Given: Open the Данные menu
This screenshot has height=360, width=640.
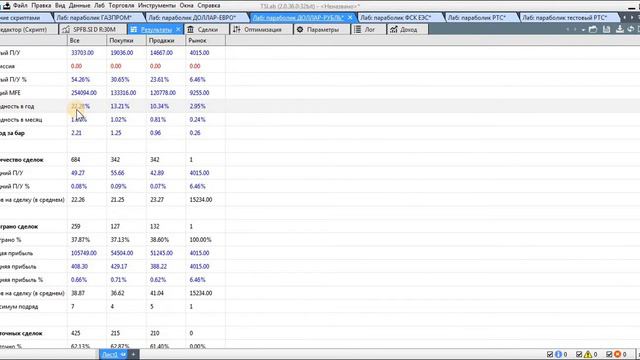Looking at the screenshot, I should [80, 6].
